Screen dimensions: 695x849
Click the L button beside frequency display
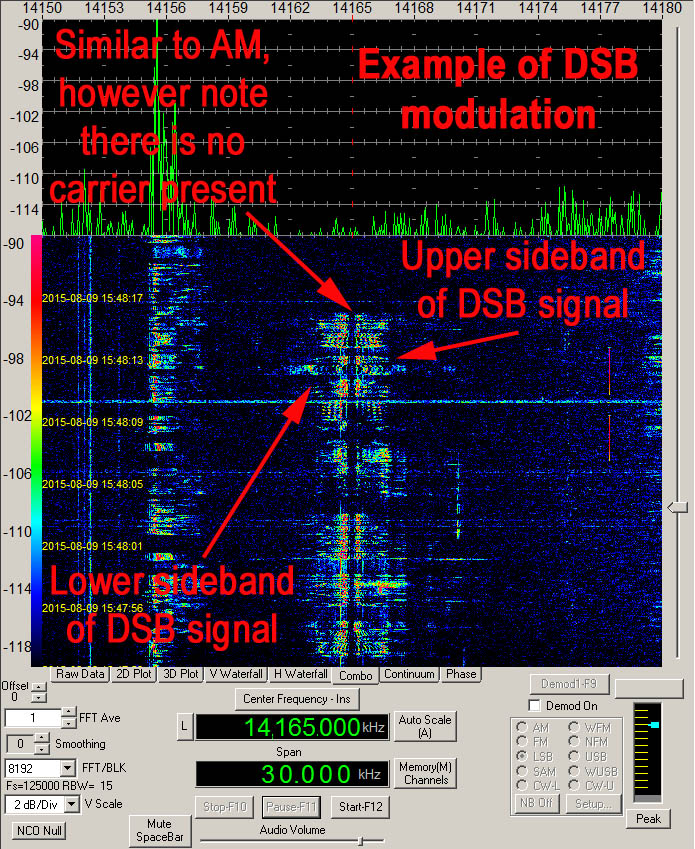(185, 727)
